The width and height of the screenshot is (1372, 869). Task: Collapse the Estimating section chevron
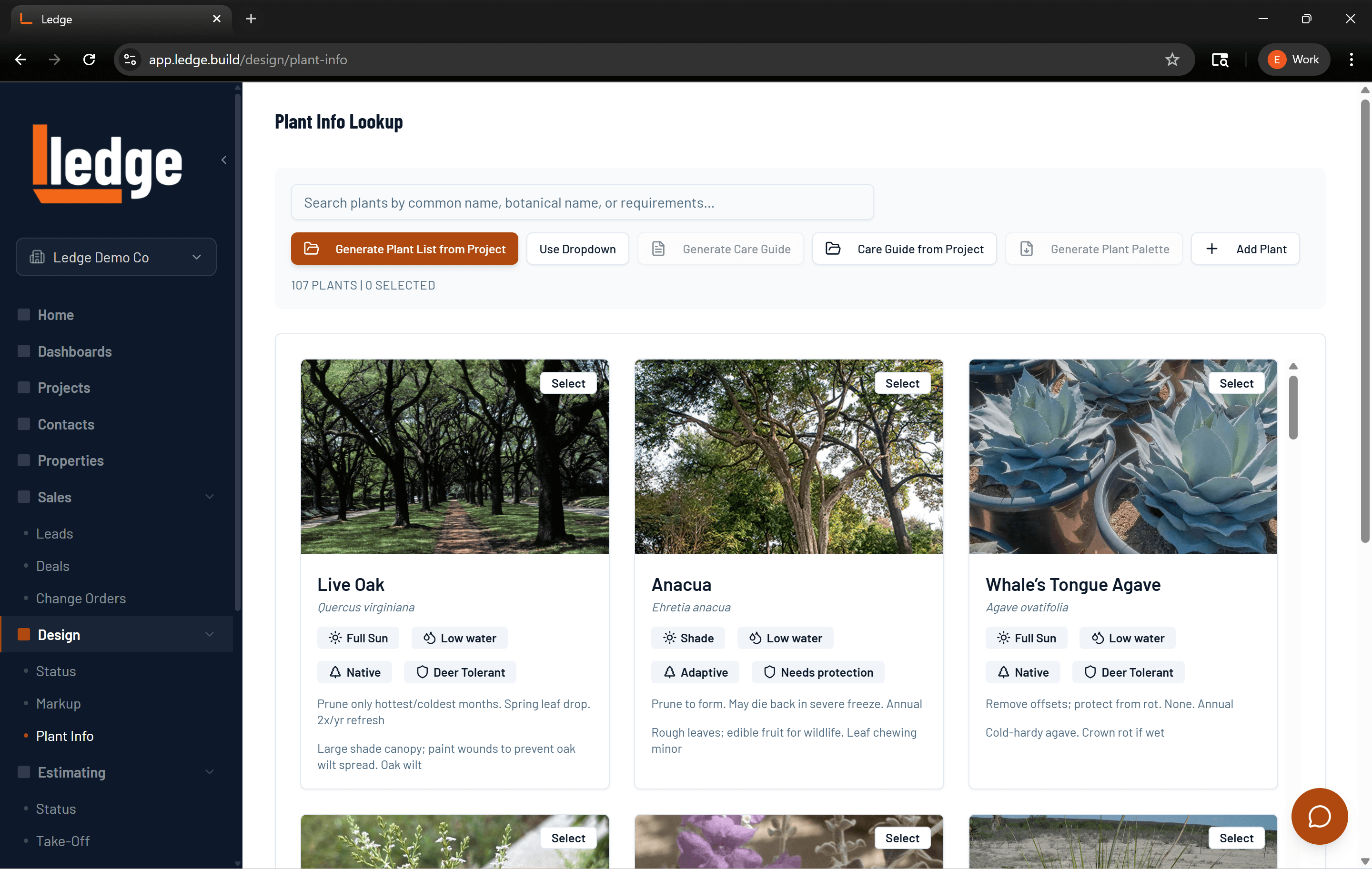tap(210, 771)
